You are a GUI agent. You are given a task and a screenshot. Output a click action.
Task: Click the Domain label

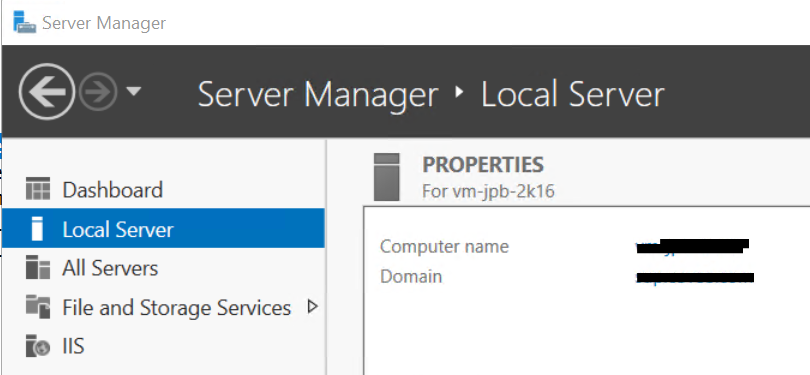(x=411, y=276)
